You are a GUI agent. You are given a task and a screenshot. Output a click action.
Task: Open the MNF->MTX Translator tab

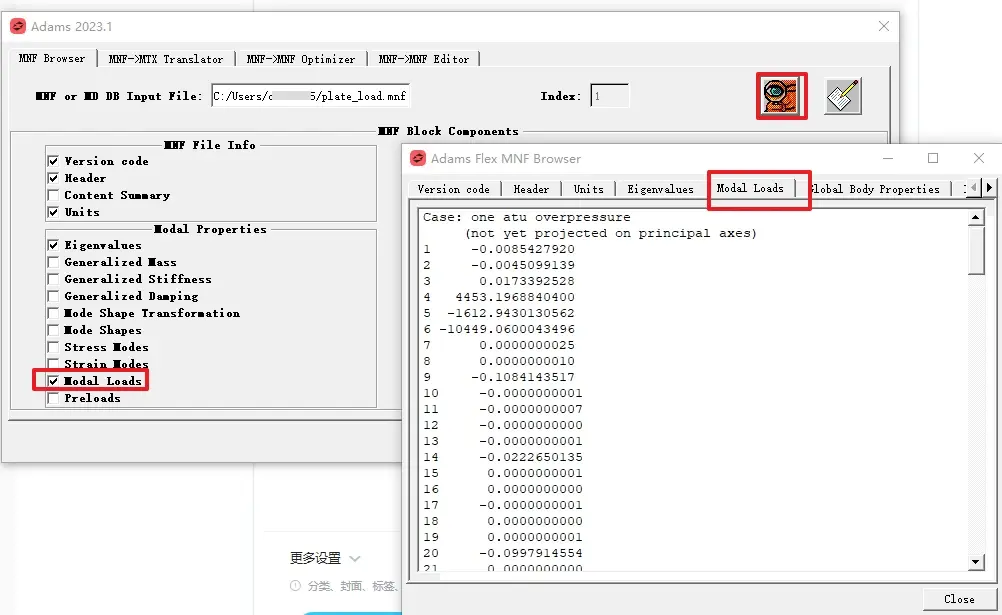(x=166, y=59)
